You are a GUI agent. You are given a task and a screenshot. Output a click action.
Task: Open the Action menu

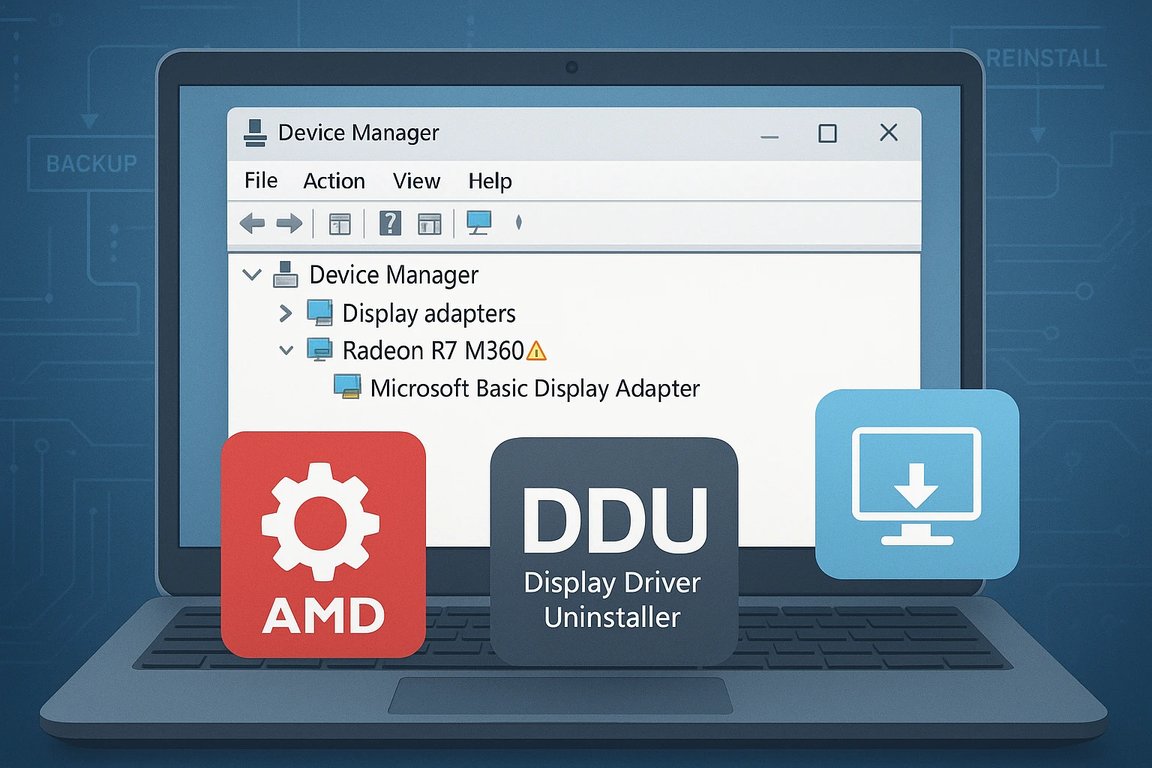tap(333, 181)
